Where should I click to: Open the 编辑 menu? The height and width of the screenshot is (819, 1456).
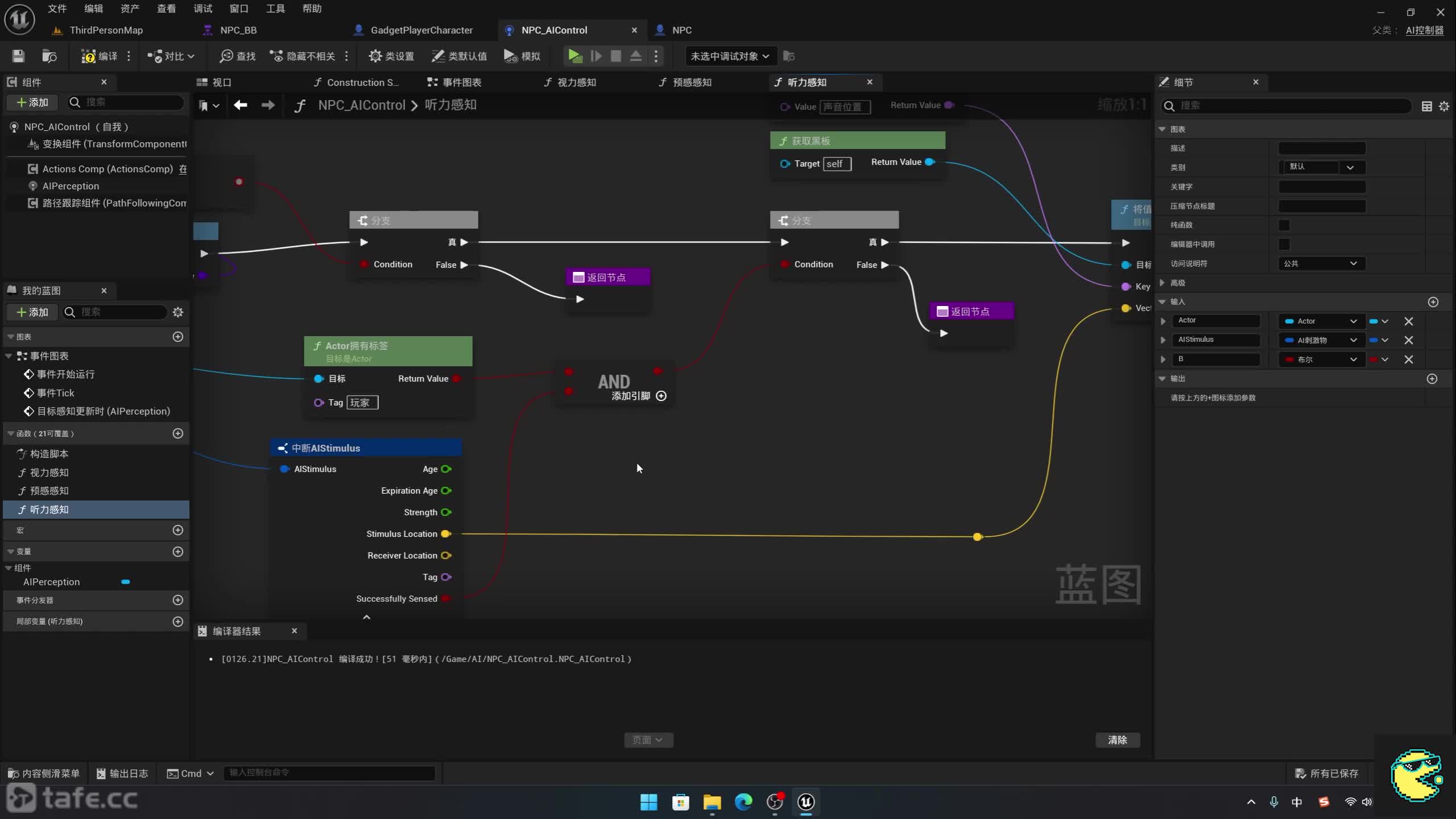[x=93, y=9]
